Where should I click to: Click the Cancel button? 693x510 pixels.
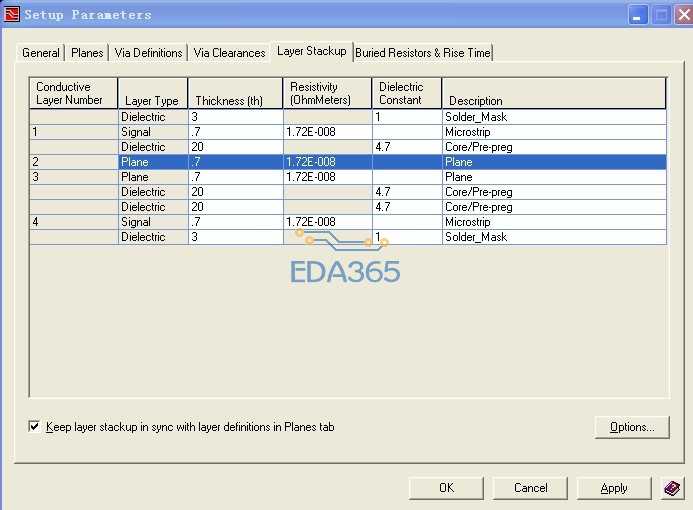point(530,488)
